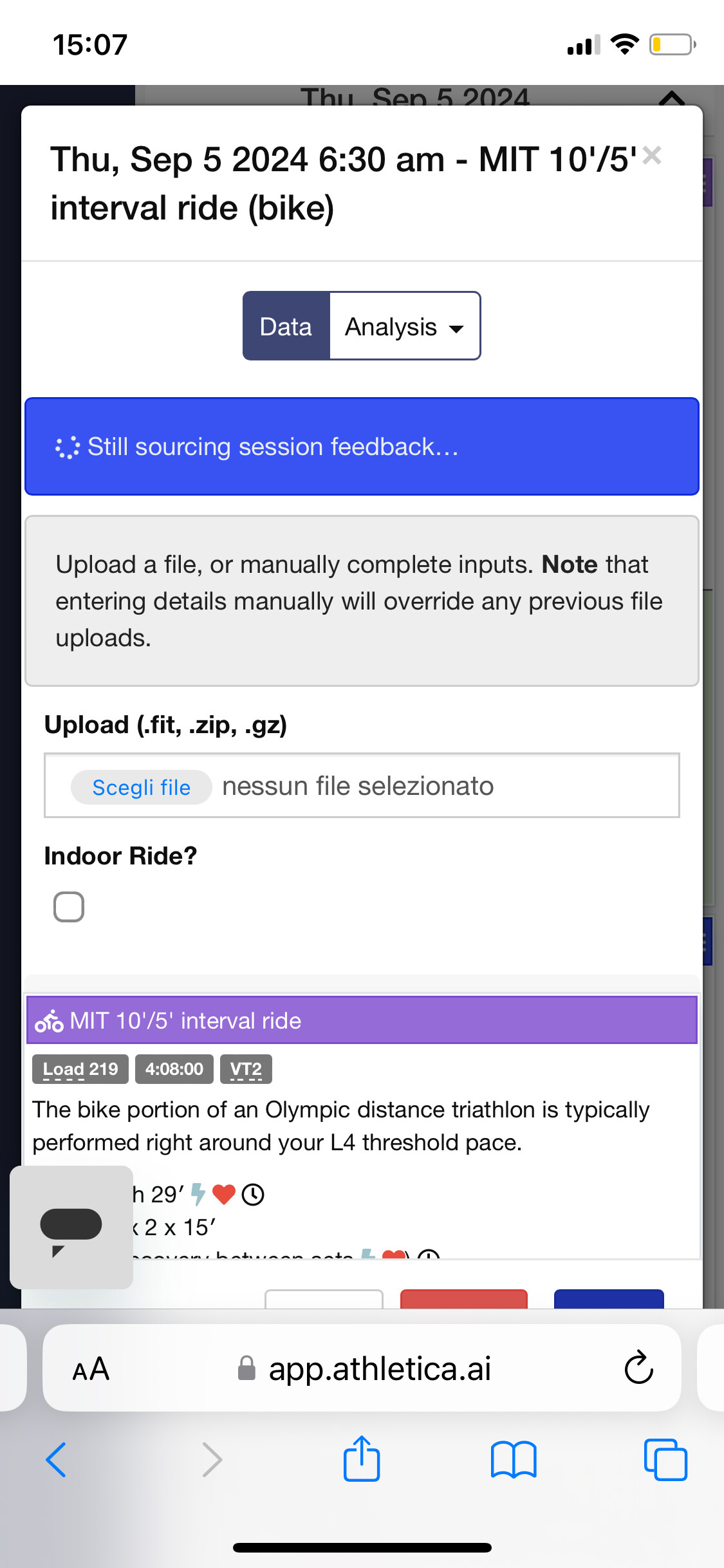Open Safari bookmarks
The image size is (724, 1568).
click(513, 1460)
